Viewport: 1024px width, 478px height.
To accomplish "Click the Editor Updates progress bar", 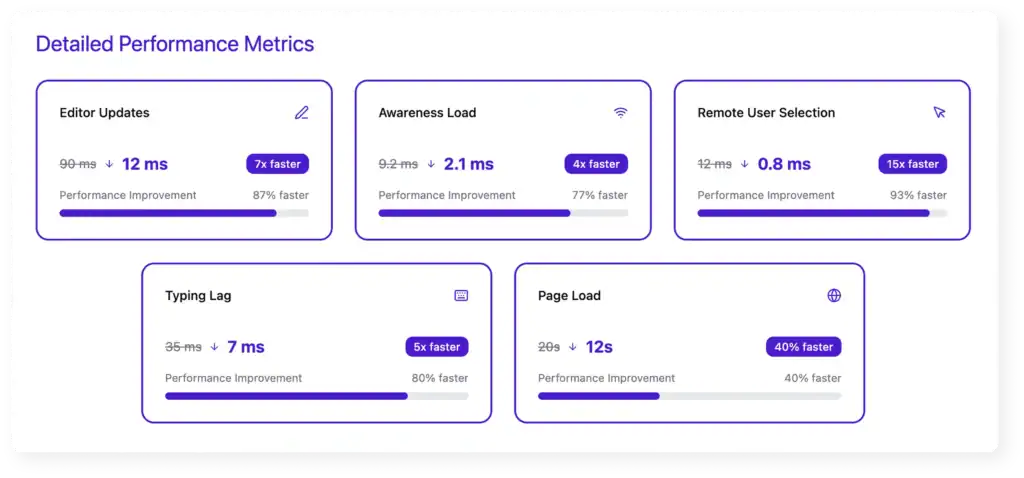I will coord(184,213).
